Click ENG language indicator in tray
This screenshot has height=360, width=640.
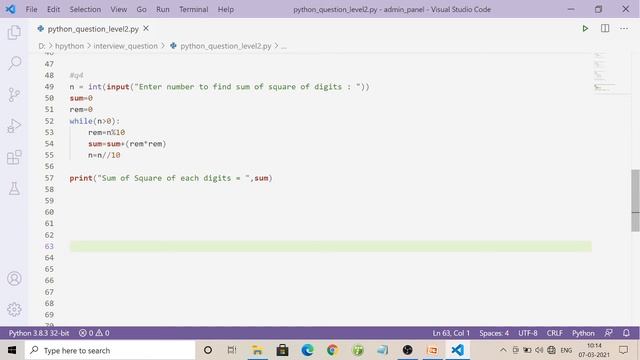coord(566,350)
